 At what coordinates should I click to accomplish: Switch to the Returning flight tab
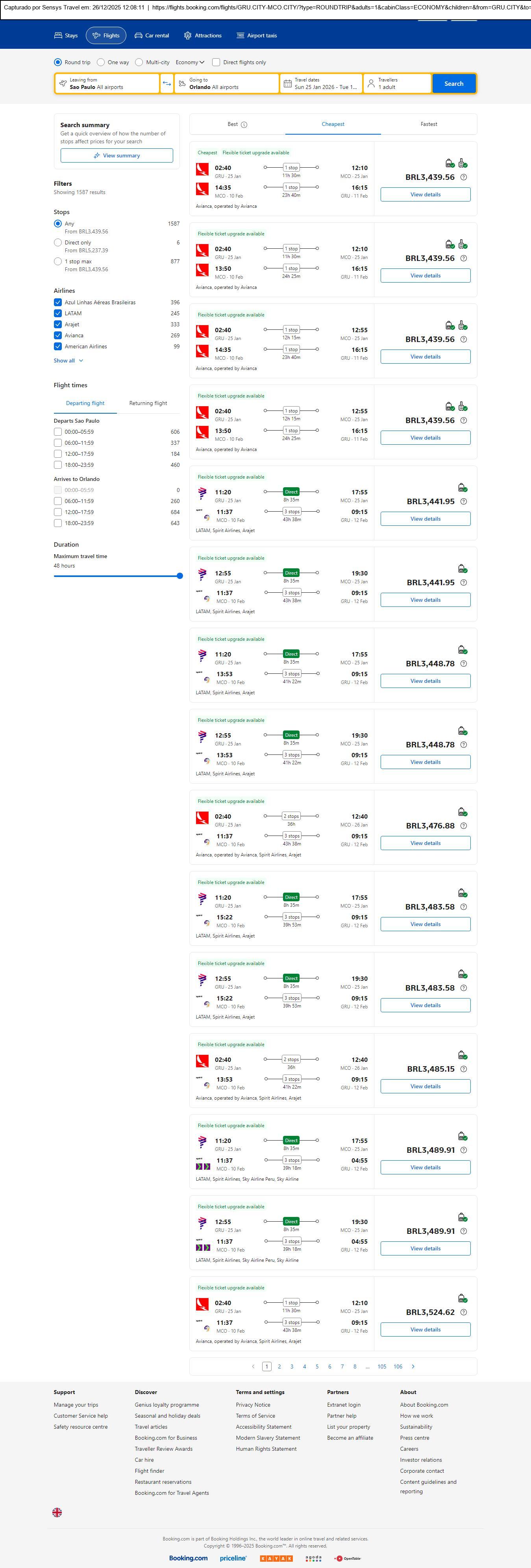point(148,403)
